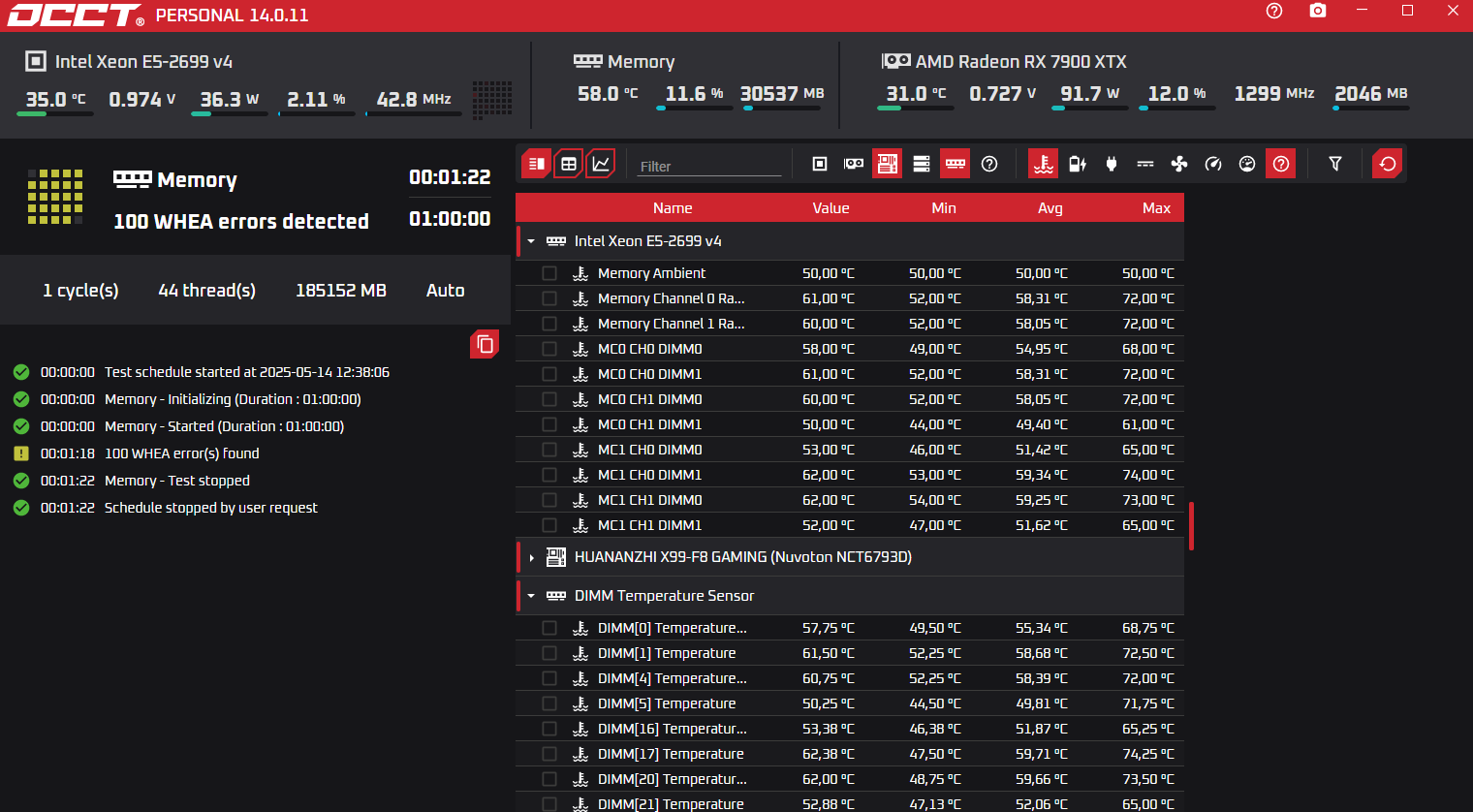Open the funnel filter options
1473x812 pixels.
tap(1335, 164)
